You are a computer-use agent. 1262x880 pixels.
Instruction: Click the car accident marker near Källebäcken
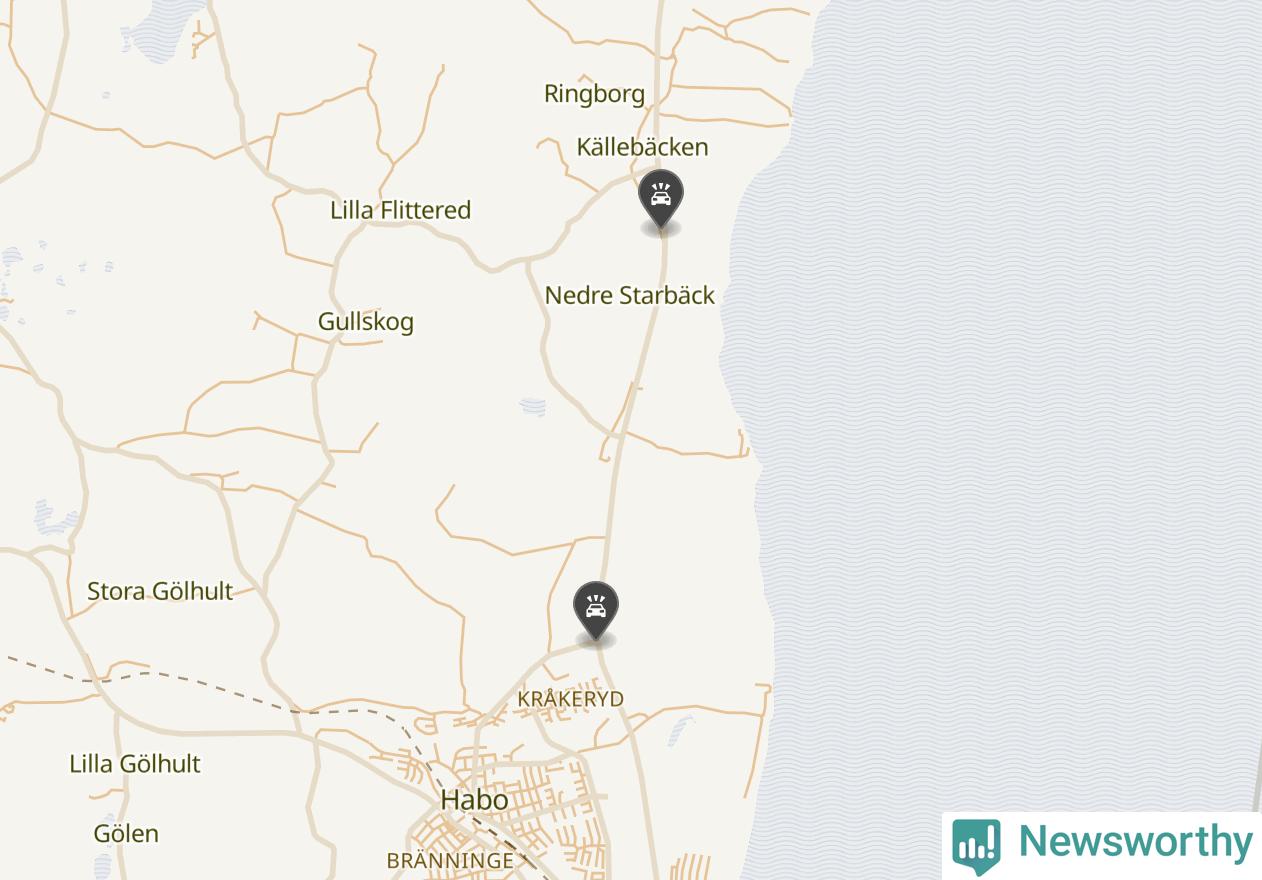pyautogui.click(x=660, y=199)
